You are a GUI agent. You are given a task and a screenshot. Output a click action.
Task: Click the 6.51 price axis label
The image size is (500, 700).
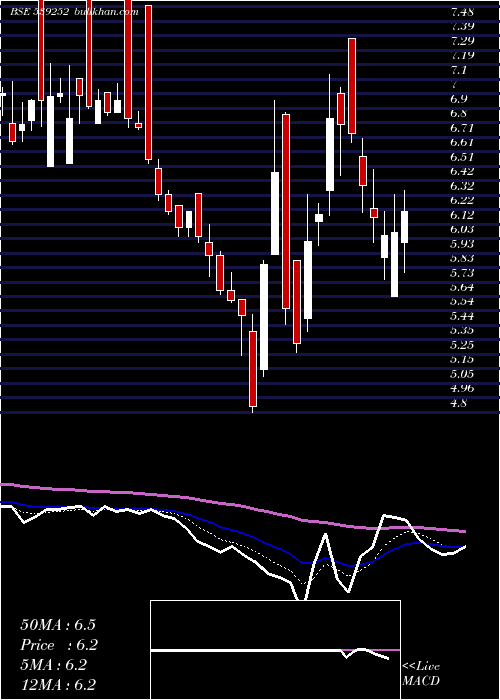(462, 157)
